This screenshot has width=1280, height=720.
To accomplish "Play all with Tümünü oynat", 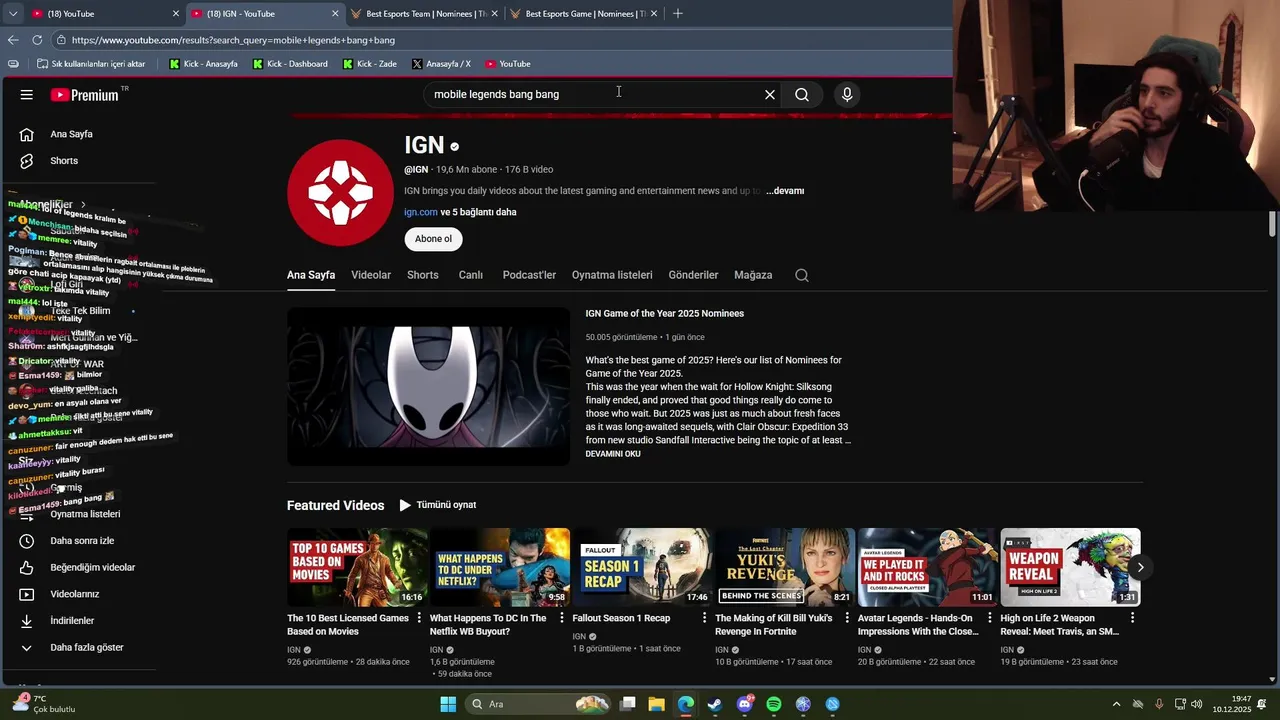I will (x=437, y=505).
